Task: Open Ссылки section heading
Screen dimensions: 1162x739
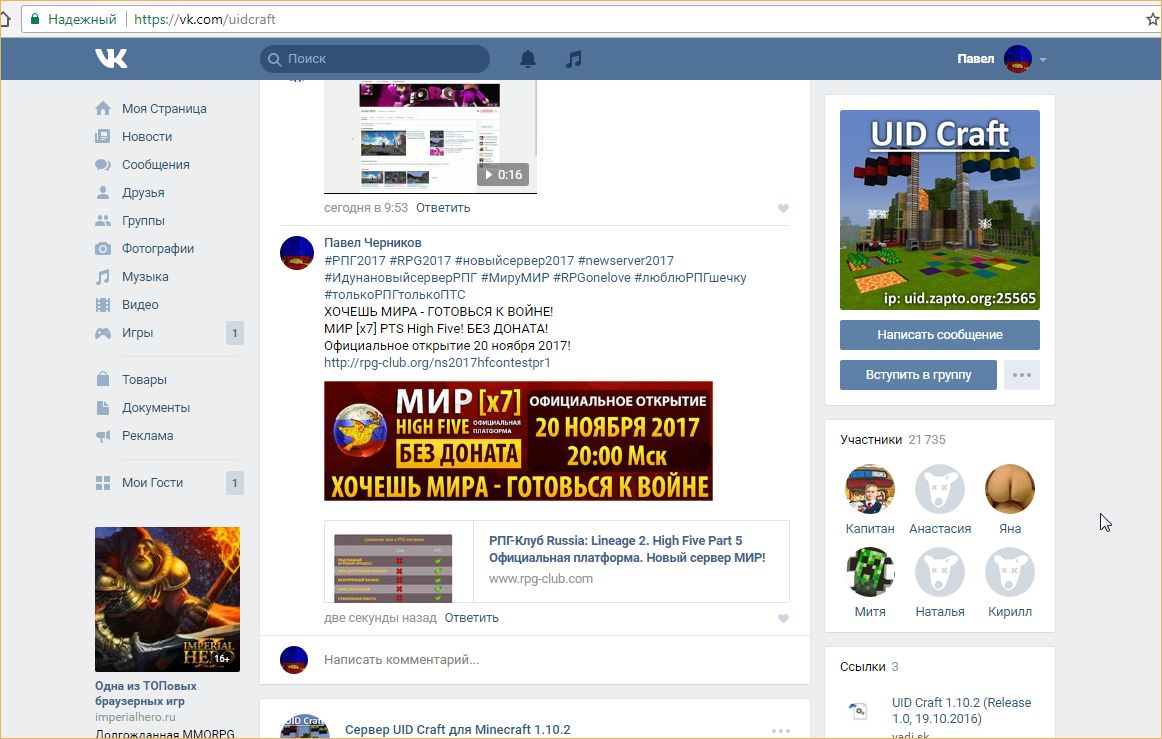Action: pos(863,666)
